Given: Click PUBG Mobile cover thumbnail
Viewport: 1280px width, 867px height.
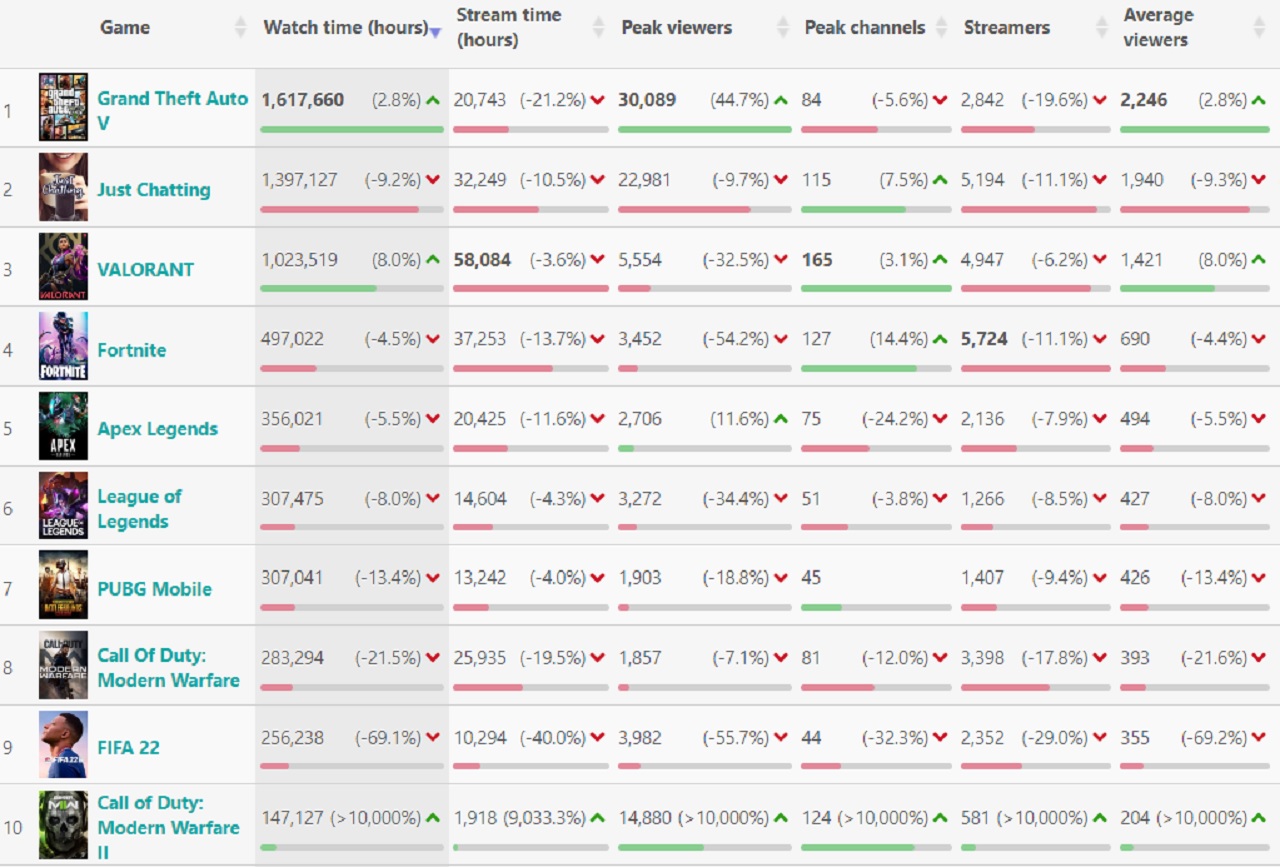Looking at the screenshot, I should coord(63,585).
